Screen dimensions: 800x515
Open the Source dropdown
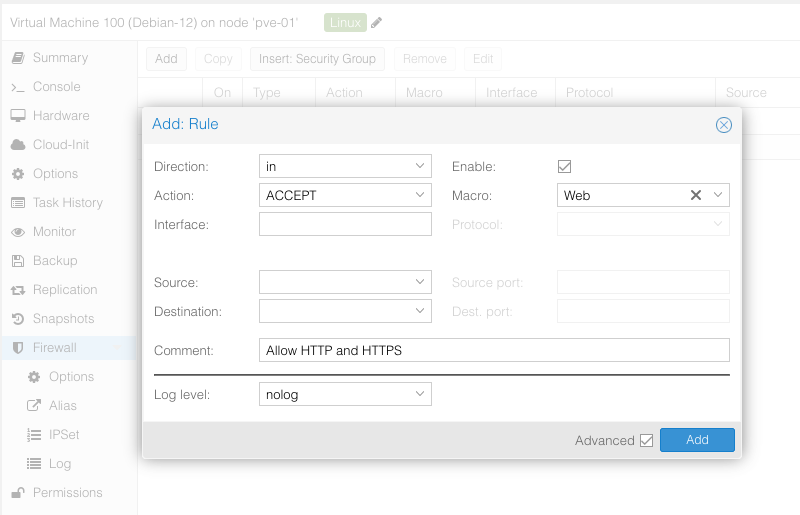coord(419,282)
